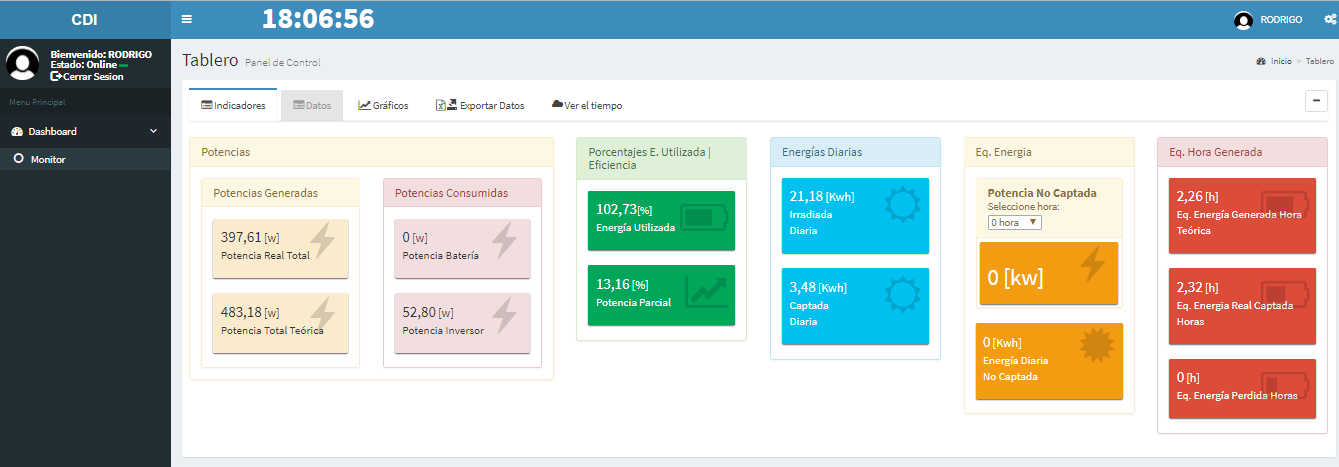Viewport: 1339px width, 467px height.
Task: Click the chart icon on Potencia Parcial
Action: (x=706, y=291)
